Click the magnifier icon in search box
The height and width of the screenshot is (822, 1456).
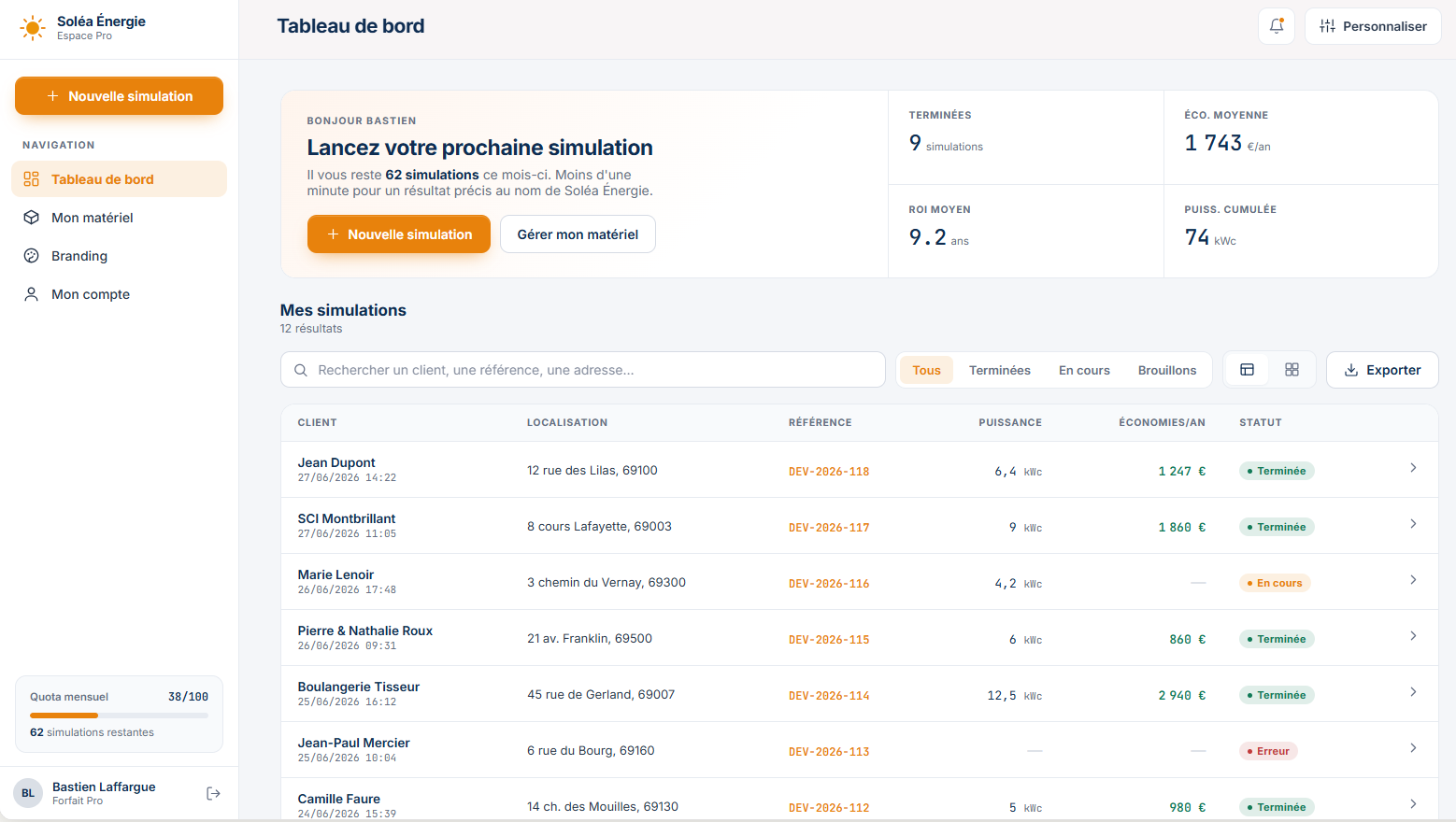[x=301, y=370]
